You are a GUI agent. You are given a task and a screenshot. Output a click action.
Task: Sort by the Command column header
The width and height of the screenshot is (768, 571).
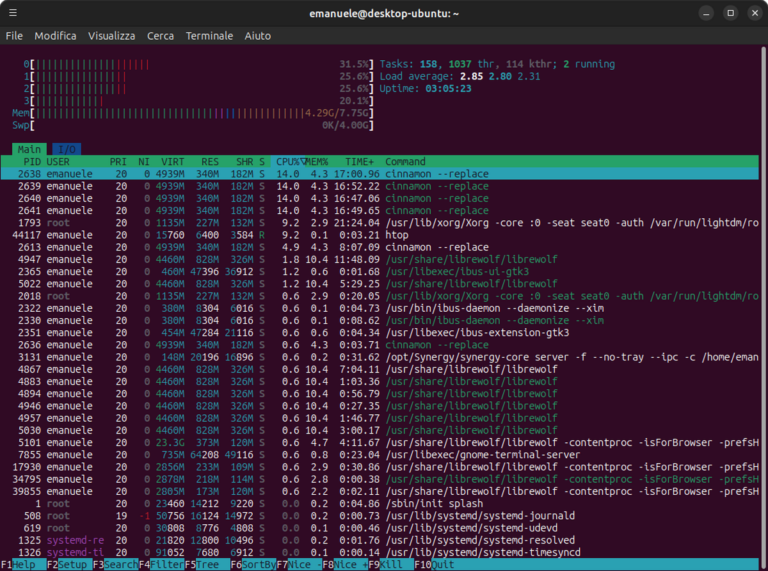click(x=405, y=162)
